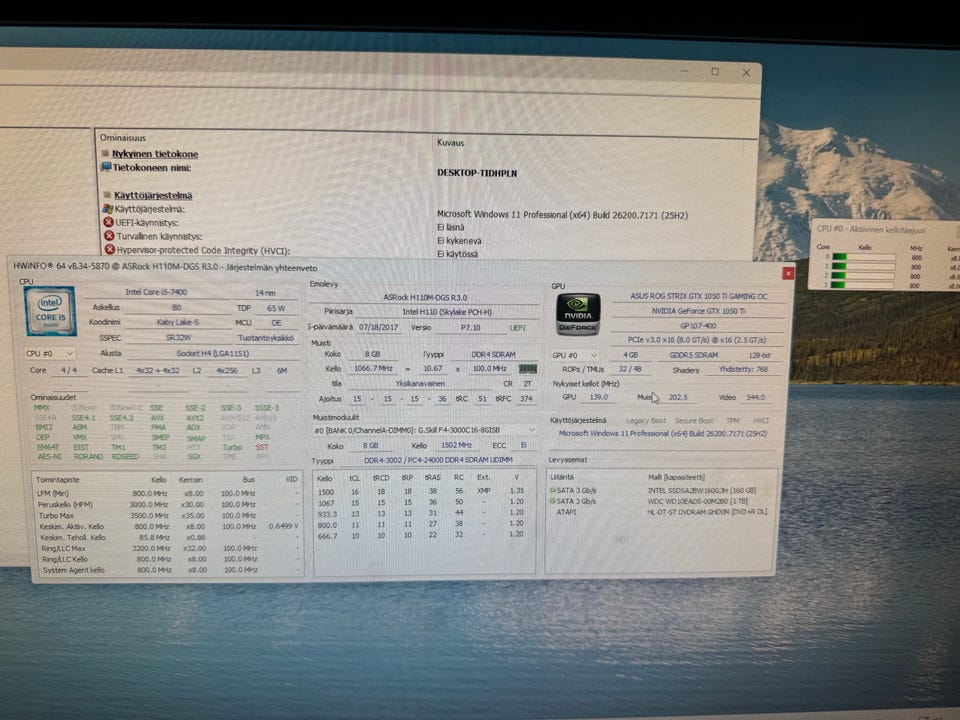Click the green memory module icon
960x720 pixels.
click(528, 369)
